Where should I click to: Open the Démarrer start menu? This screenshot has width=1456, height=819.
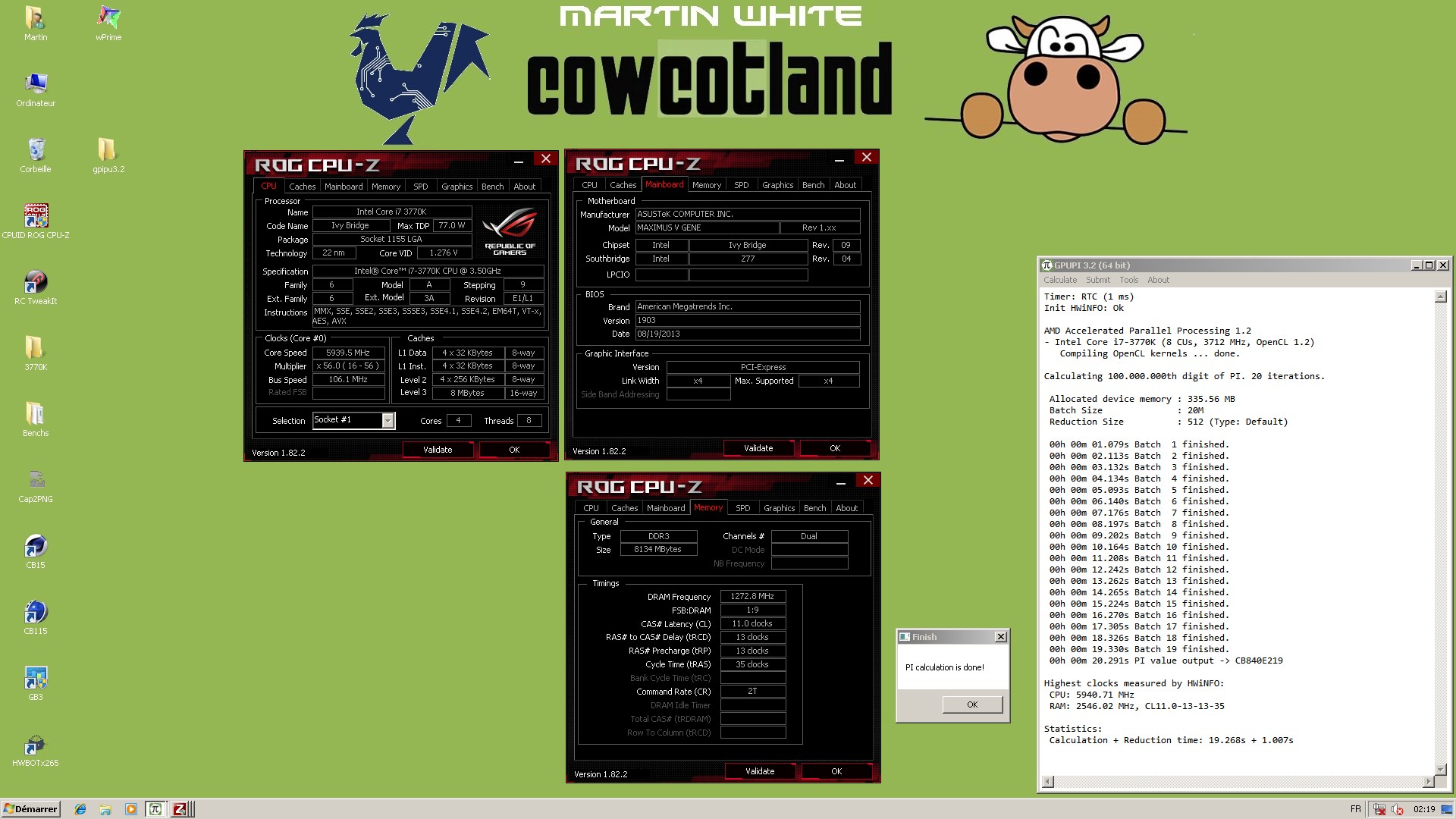coord(30,809)
